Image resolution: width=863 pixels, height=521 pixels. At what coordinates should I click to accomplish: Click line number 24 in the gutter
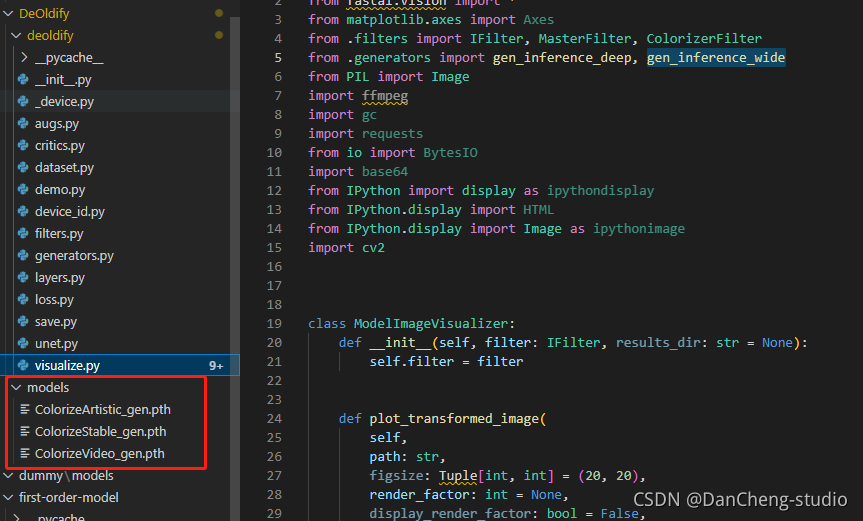pos(274,419)
